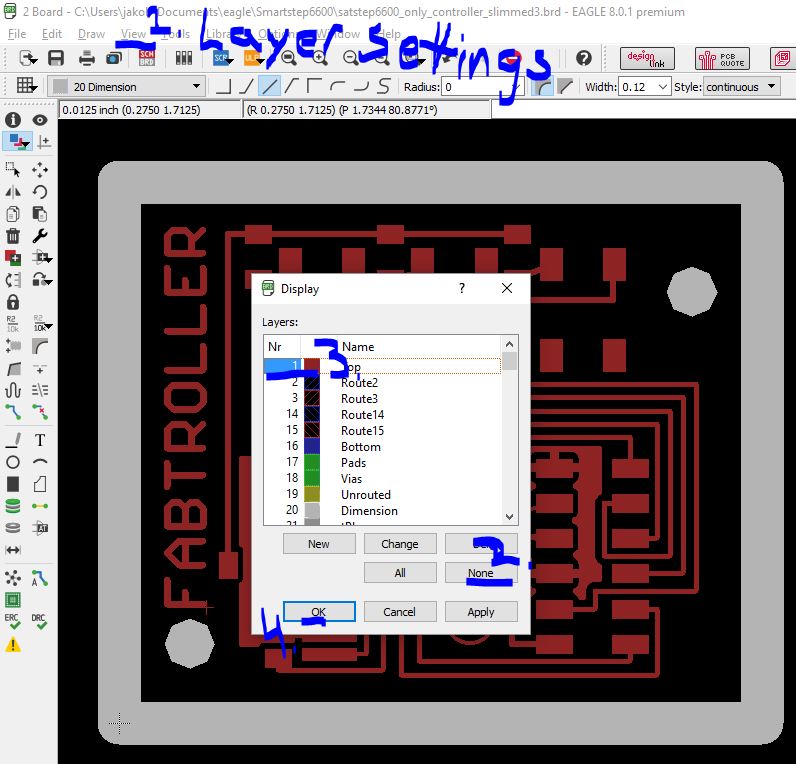Select the Mark origin tool

[44, 142]
